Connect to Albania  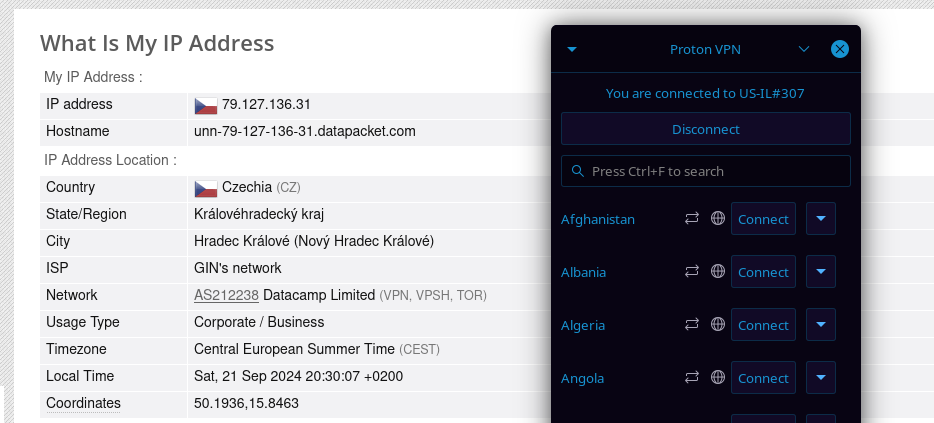[763, 272]
